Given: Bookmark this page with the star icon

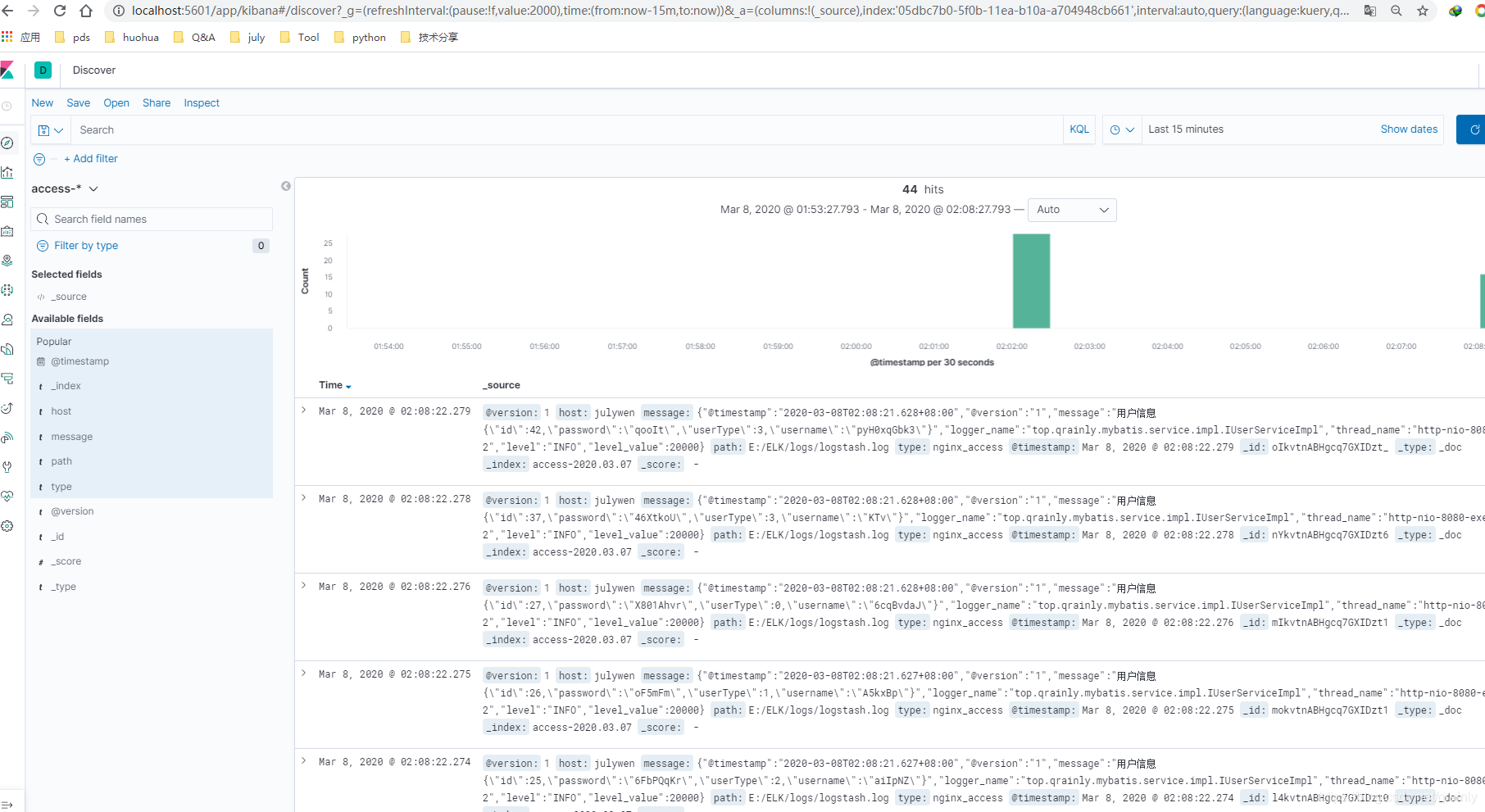Looking at the screenshot, I should (x=1423, y=11).
